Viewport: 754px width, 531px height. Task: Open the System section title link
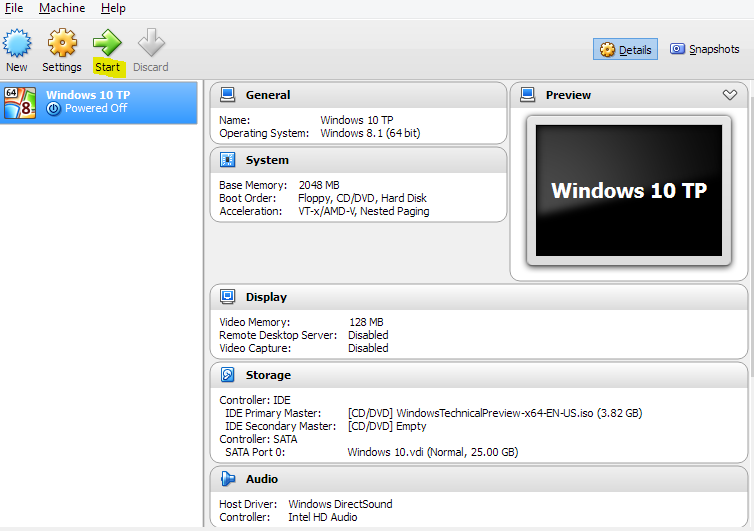[x=267, y=160]
